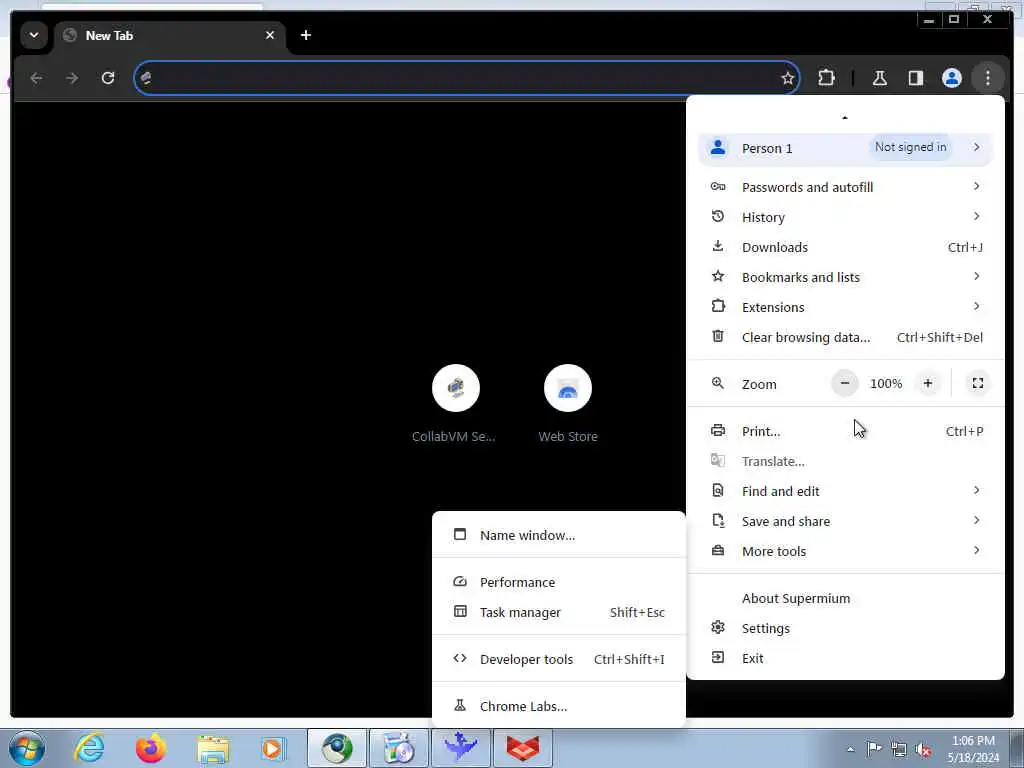Show hidden tray icons arrow
1024x768 pixels.
pyautogui.click(x=850, y=749)
